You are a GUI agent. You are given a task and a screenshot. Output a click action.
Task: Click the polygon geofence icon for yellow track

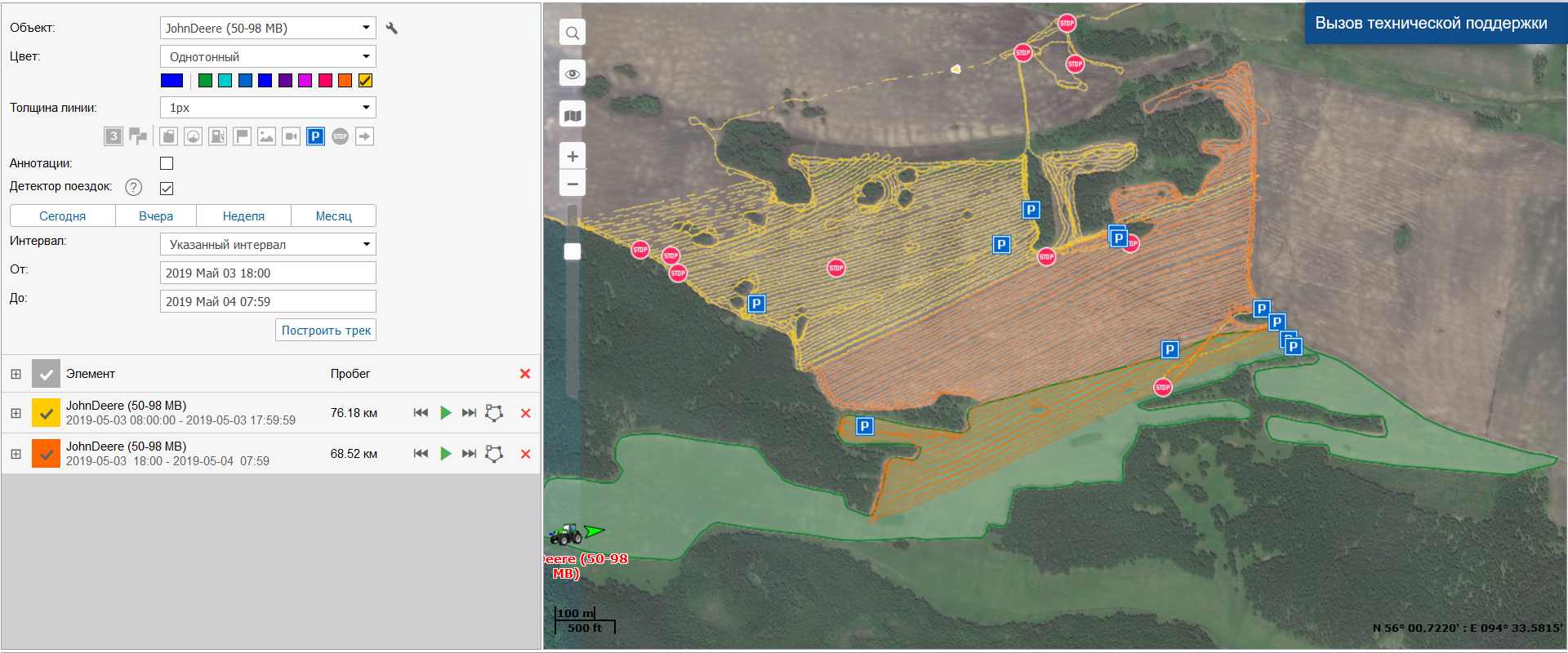(494, 413)
